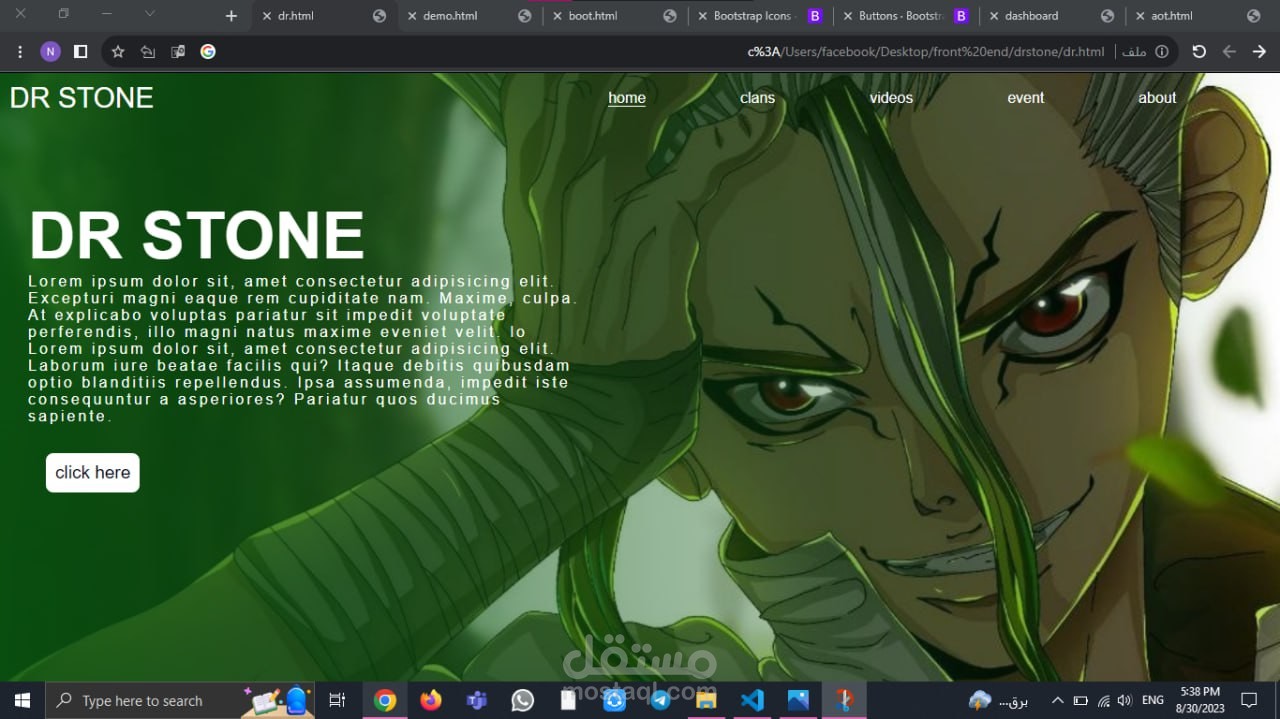
Task: Open File Explorer from the taskbar
Action: point(706,700)
